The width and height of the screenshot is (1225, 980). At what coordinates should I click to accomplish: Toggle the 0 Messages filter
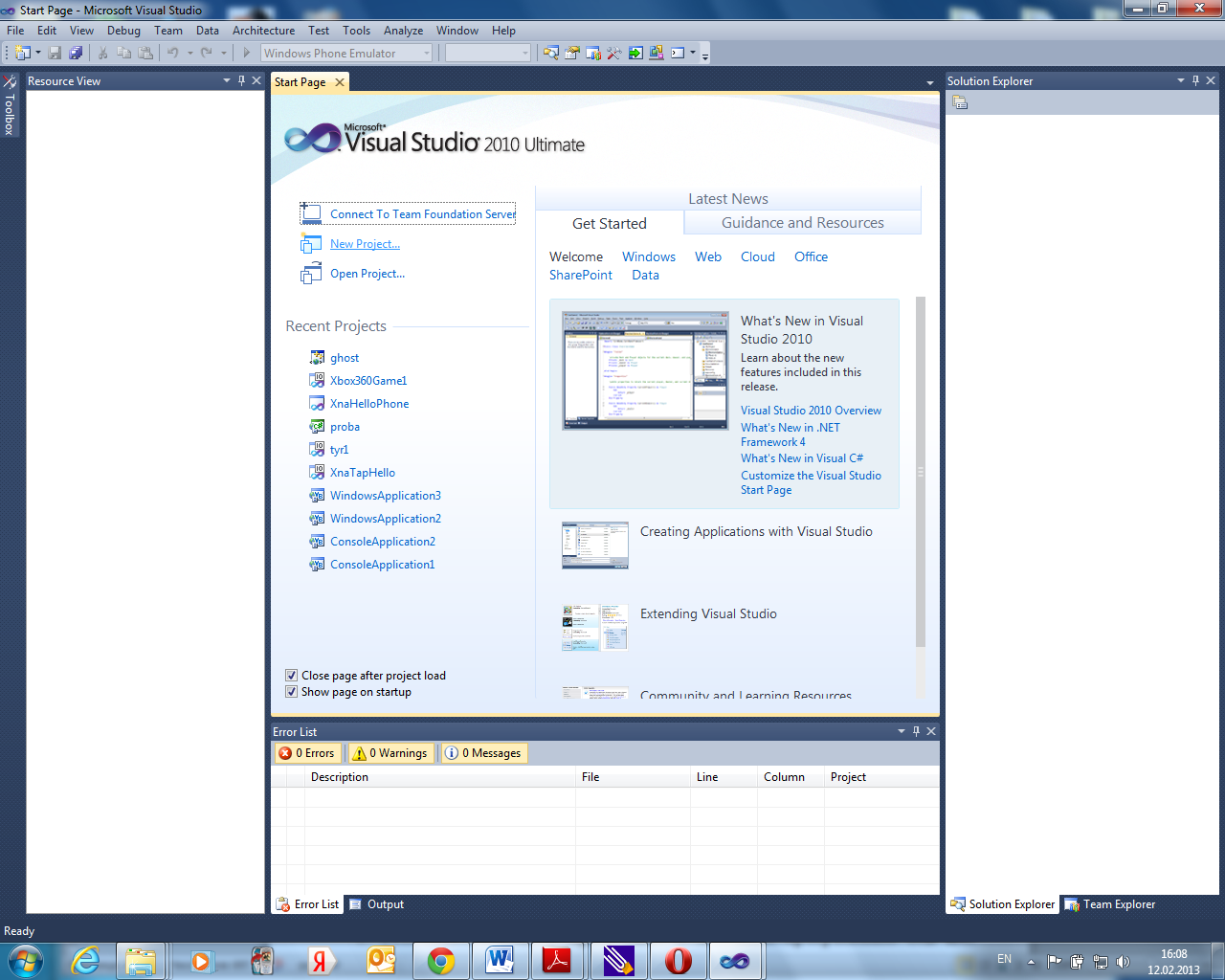483,753
